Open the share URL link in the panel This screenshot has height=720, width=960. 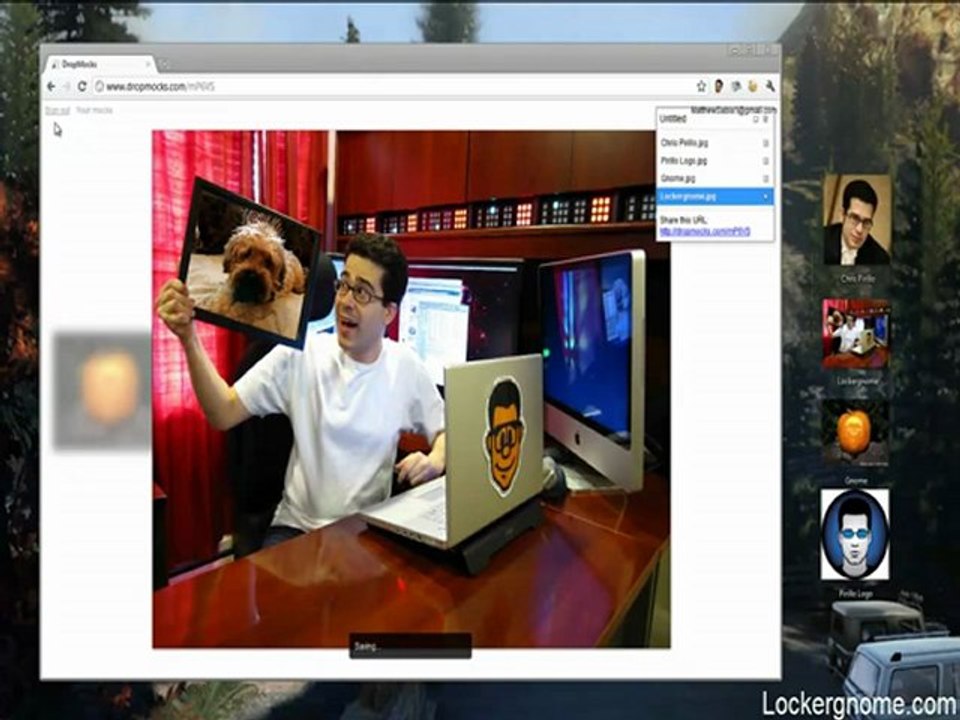tap(705, 231)
